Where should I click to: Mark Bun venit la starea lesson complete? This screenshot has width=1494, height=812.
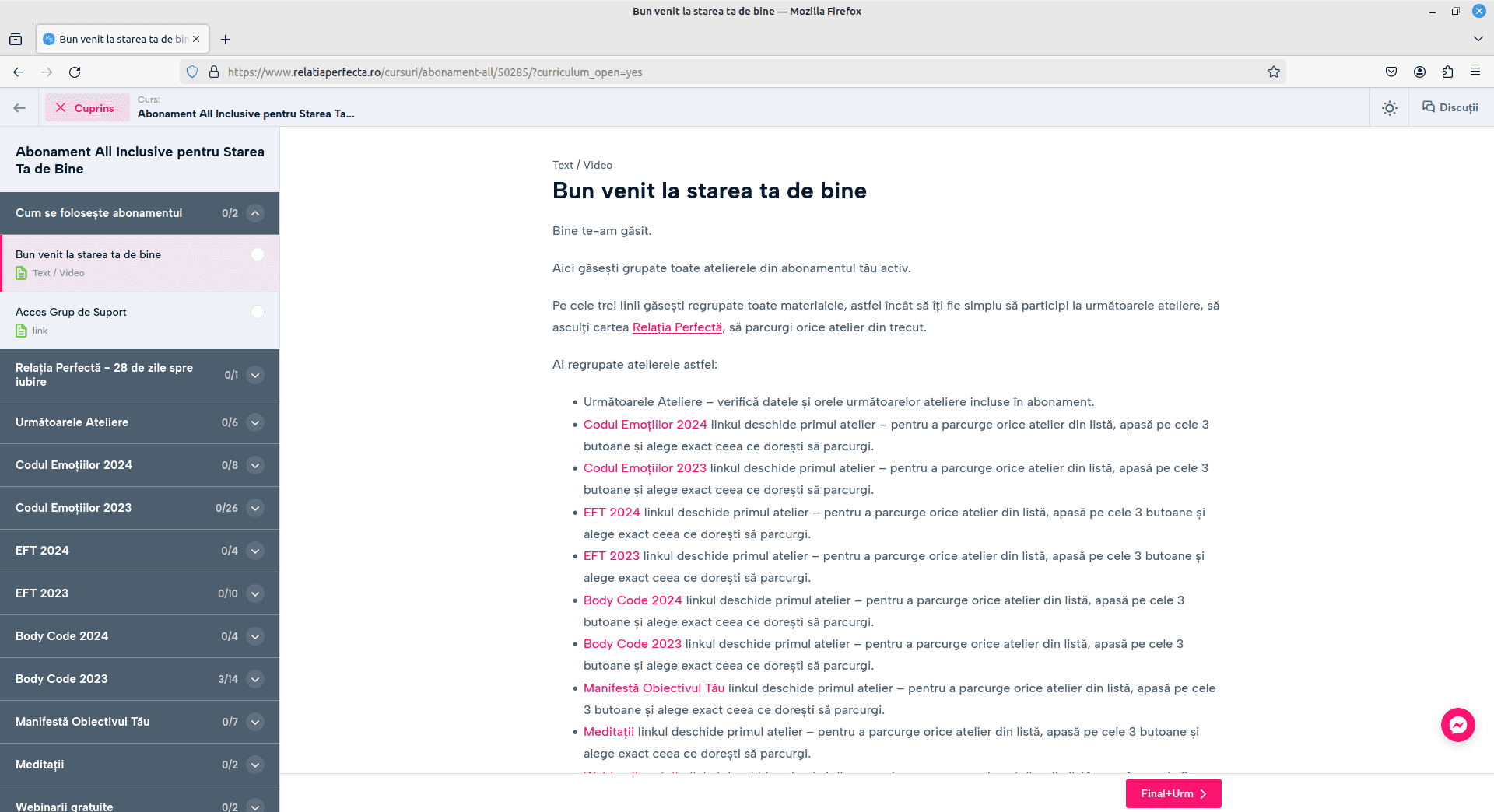[258, 254]
